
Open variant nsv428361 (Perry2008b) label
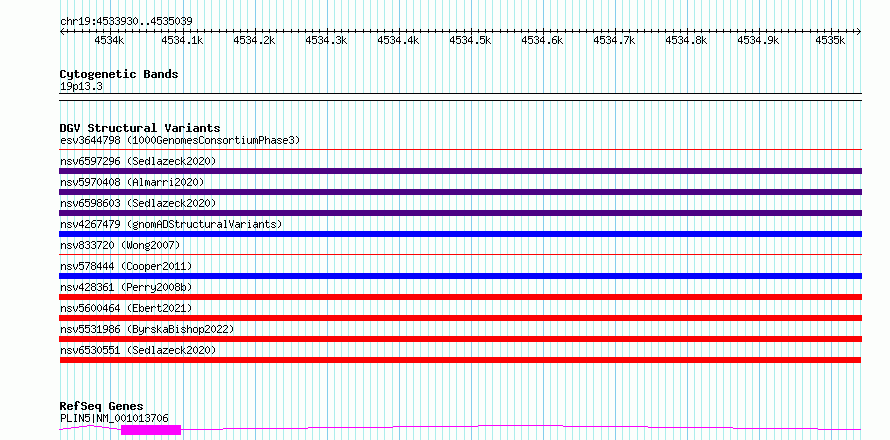pos(126,287)
